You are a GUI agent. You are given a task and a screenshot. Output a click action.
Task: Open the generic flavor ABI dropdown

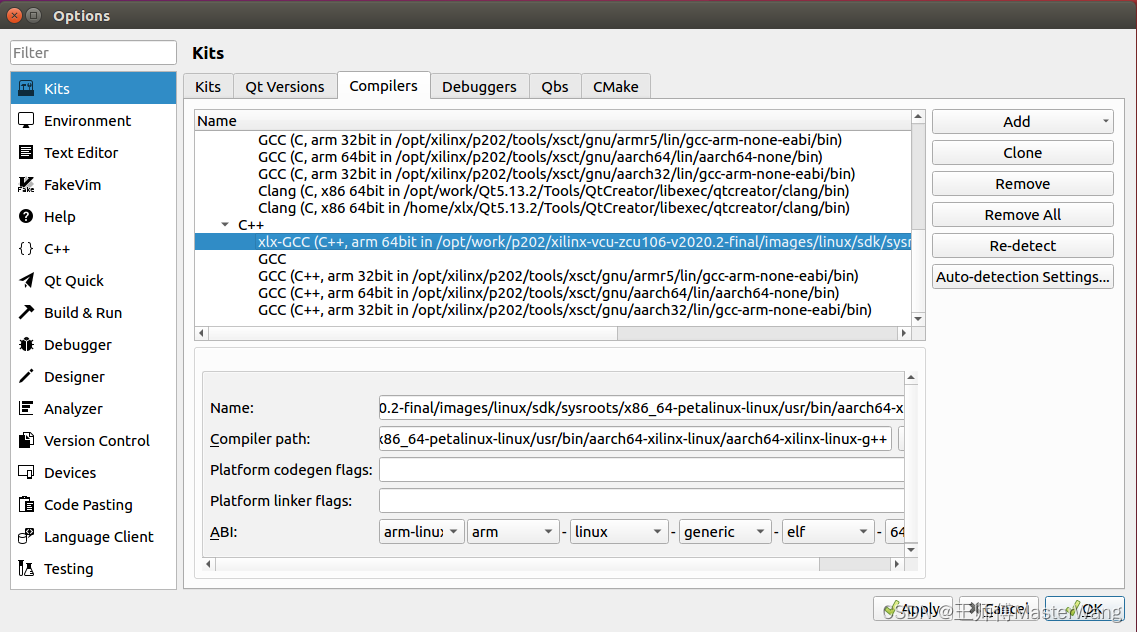coord(724,532)
